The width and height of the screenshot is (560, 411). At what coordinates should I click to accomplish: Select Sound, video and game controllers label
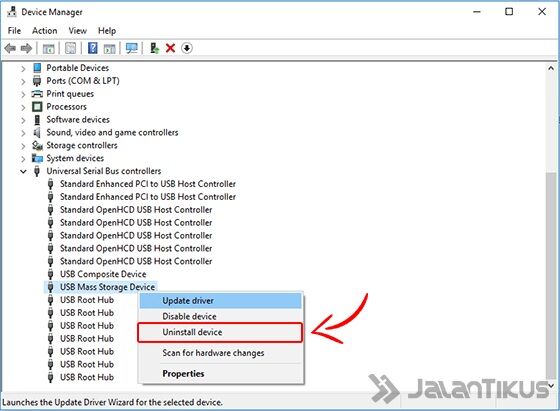[112, 132]
